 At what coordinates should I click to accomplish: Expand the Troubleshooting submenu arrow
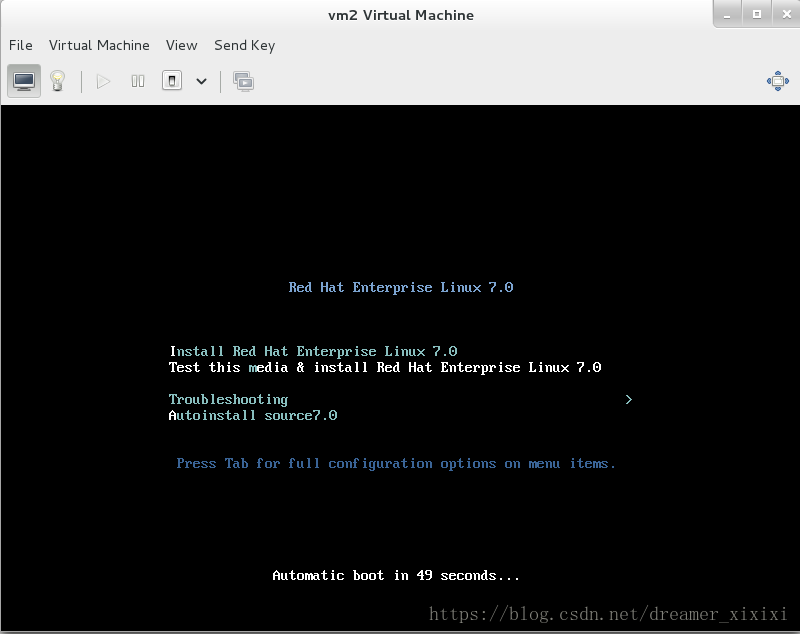click(629, 399)
